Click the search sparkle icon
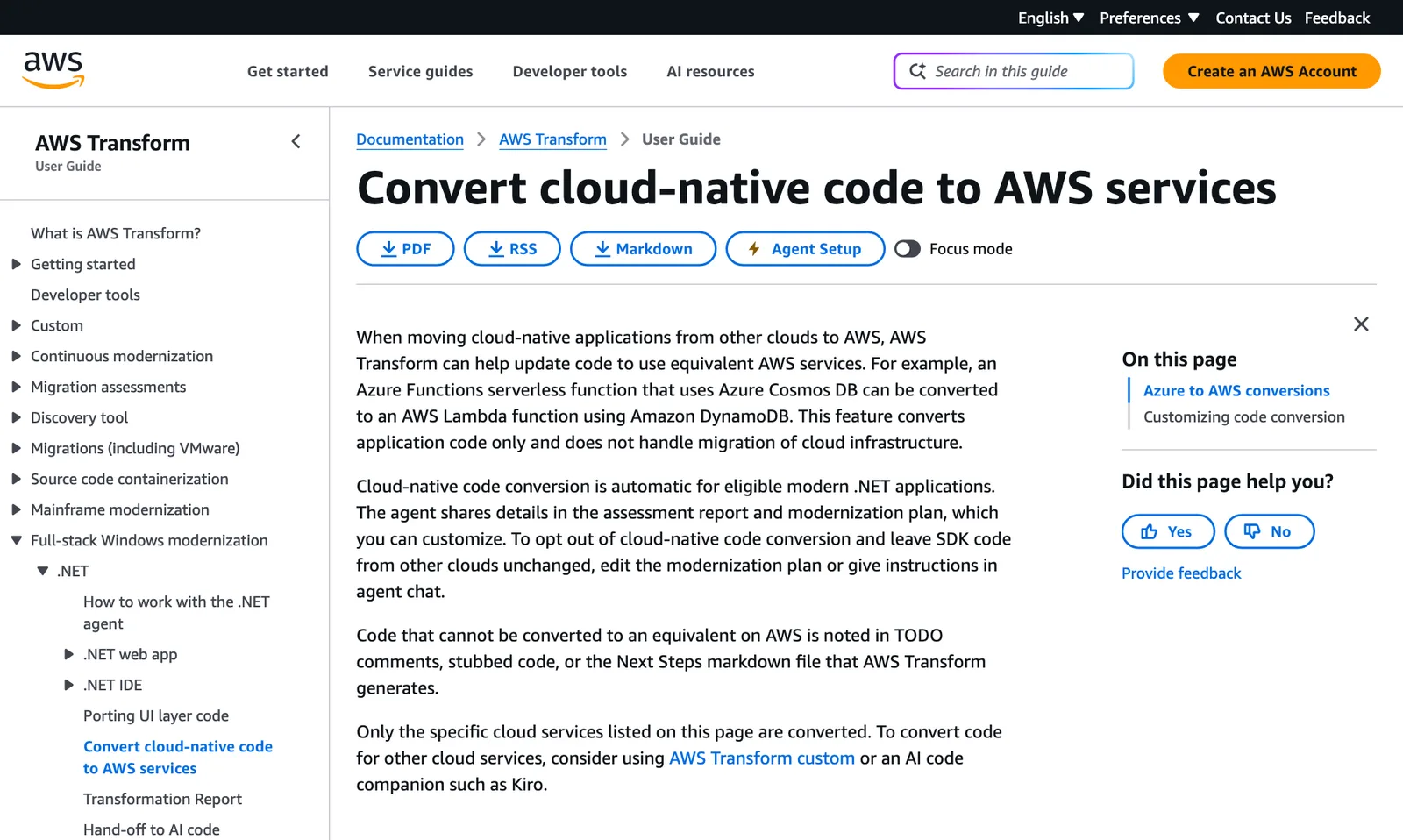Viewport: 1403px width, 840px height. click(917, 71)
